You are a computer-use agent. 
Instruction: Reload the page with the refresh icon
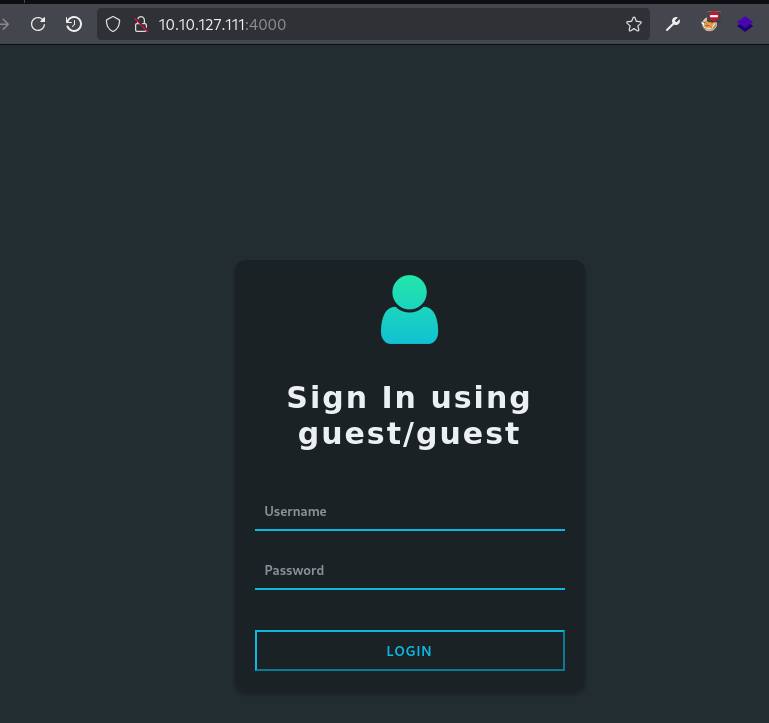tap(38, 24)
